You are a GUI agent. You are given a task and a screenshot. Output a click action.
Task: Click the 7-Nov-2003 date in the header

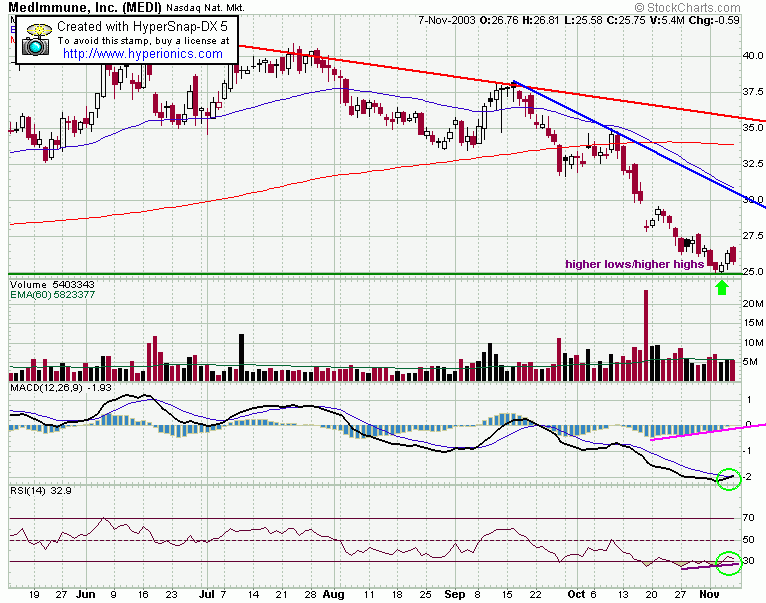(x=447, y=20)
